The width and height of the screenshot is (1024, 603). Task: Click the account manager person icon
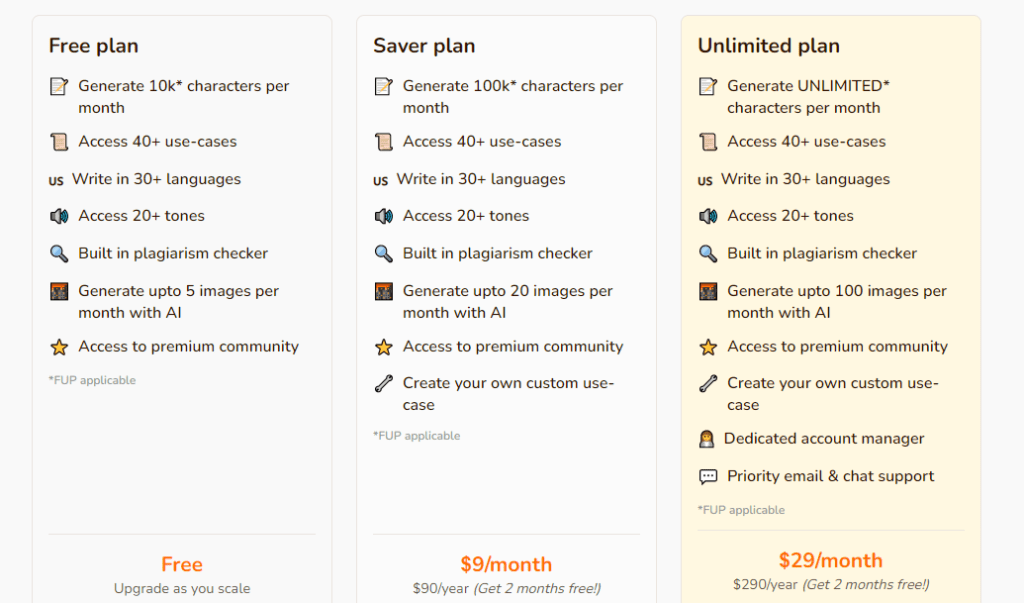(707, 439)
